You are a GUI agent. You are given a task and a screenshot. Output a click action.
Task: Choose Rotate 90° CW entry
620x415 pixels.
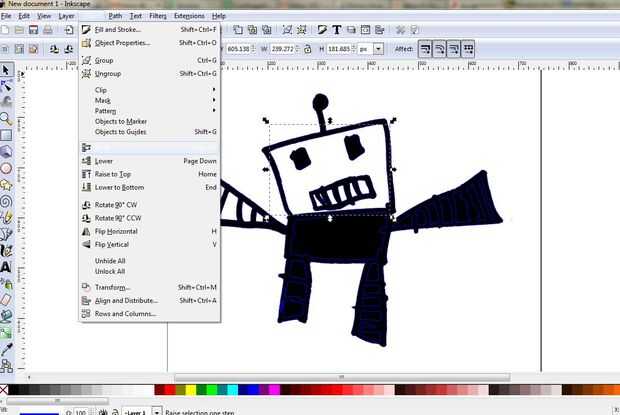[149, 205]
